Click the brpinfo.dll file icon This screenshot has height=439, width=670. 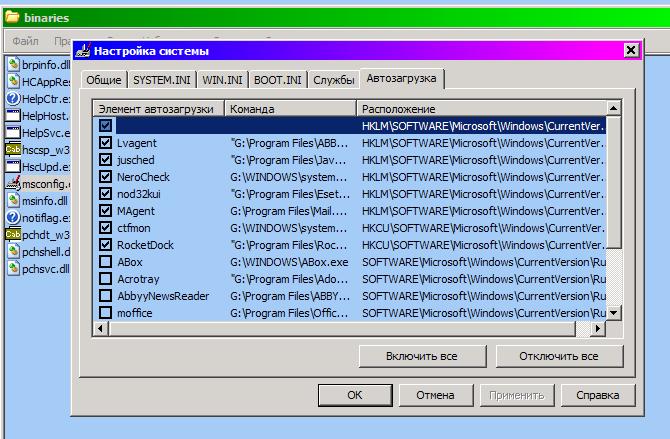click(13, 65)
